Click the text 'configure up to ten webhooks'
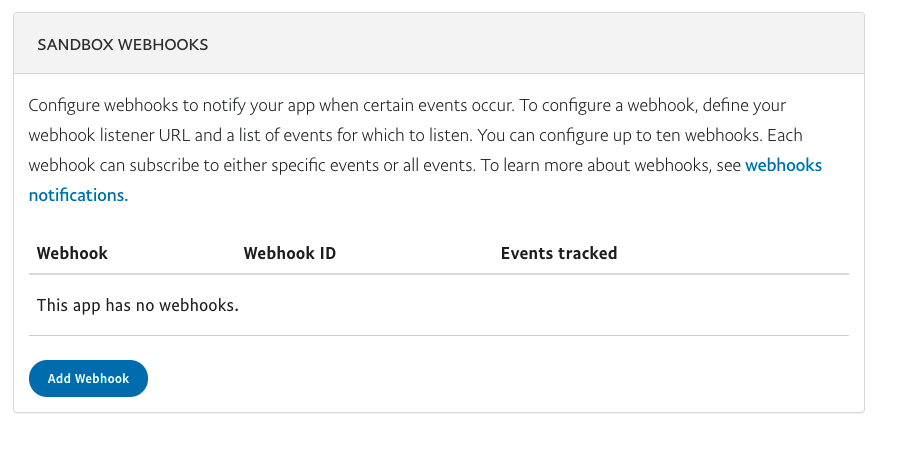Image resolution: width=906 pixels, height=454 pixels. click(x=650, y=135)
